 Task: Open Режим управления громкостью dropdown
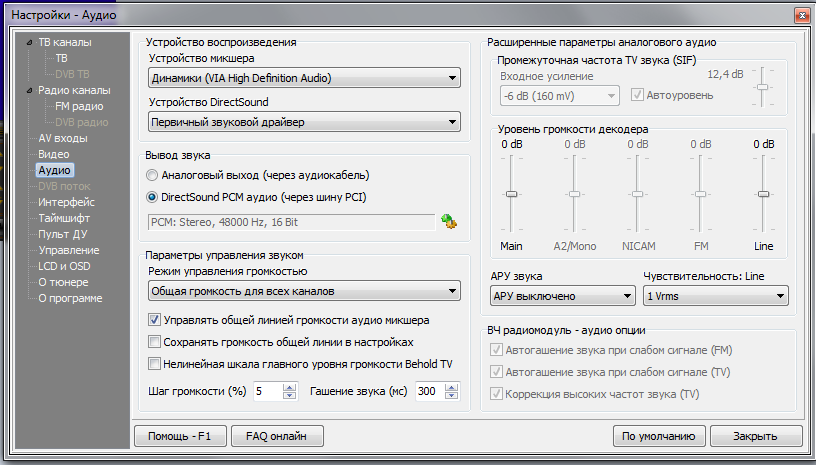point(304,292)
